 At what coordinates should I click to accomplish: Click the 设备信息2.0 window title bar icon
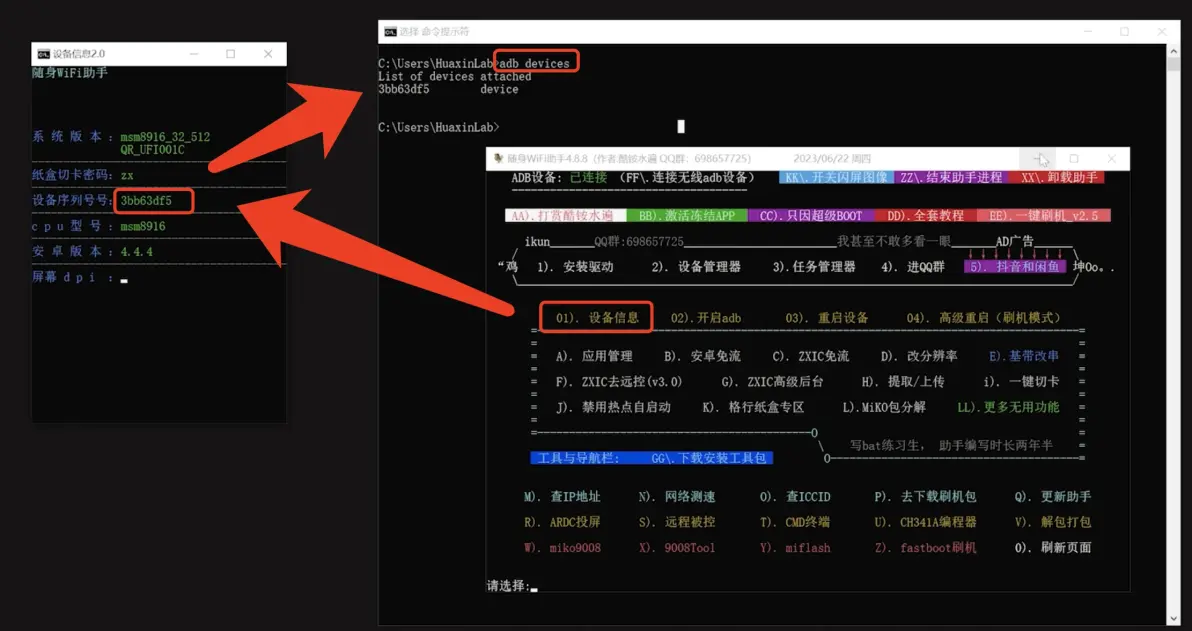tap(43, 54)
